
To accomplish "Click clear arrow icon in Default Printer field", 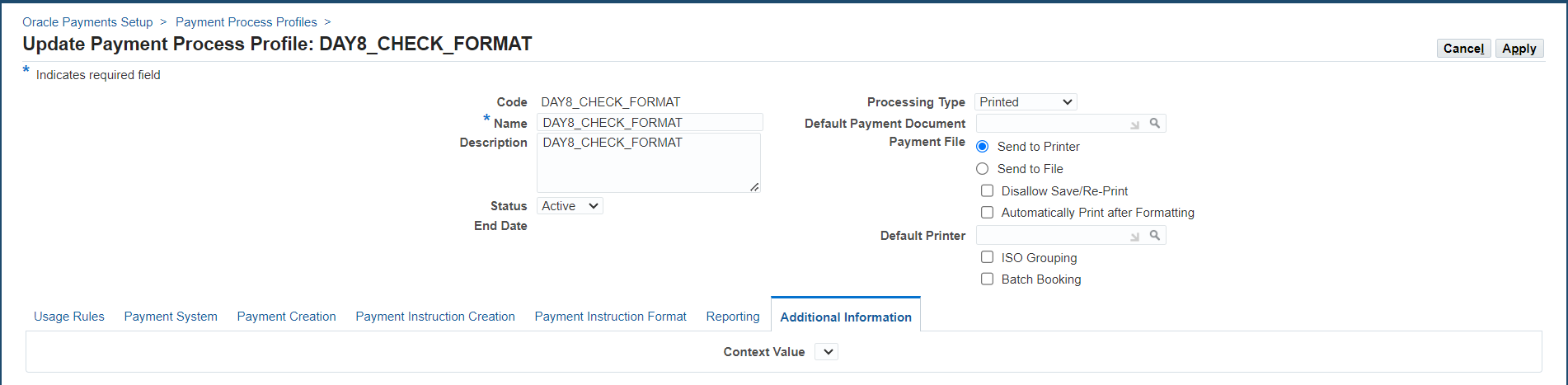I will click(1135, 237).
